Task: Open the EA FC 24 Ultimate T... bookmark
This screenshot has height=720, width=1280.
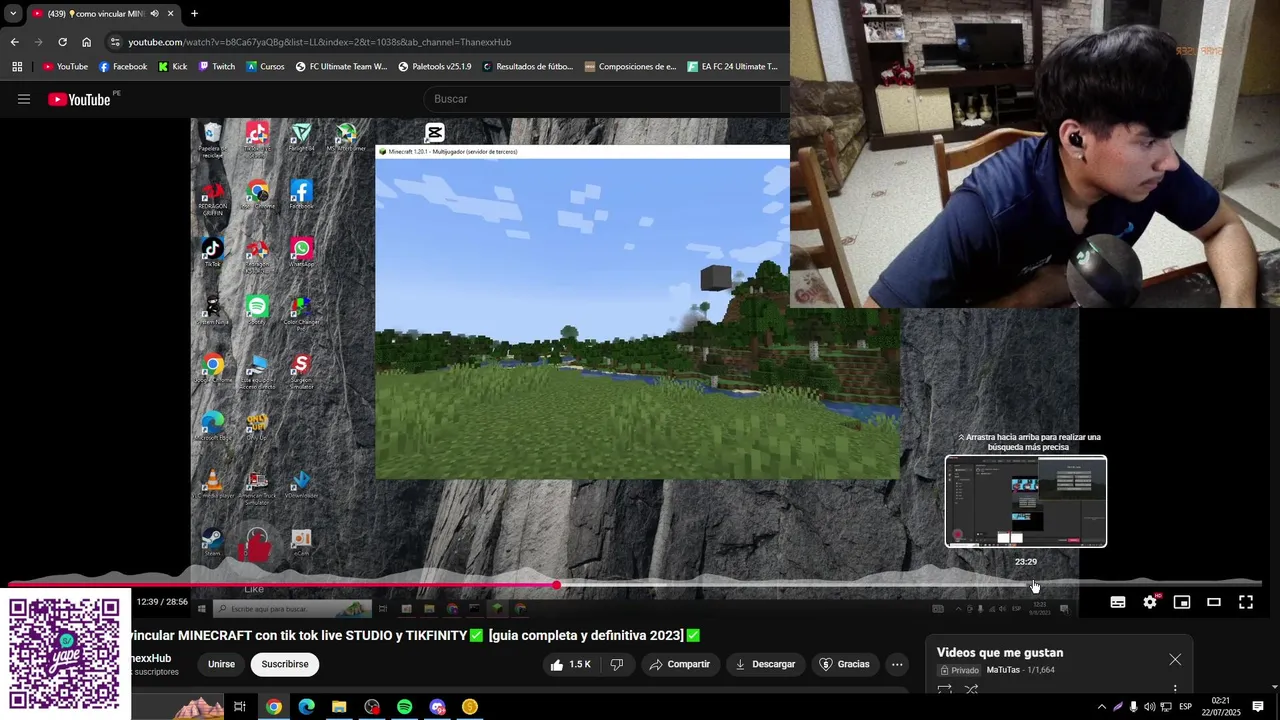Action: coord(733,67)
